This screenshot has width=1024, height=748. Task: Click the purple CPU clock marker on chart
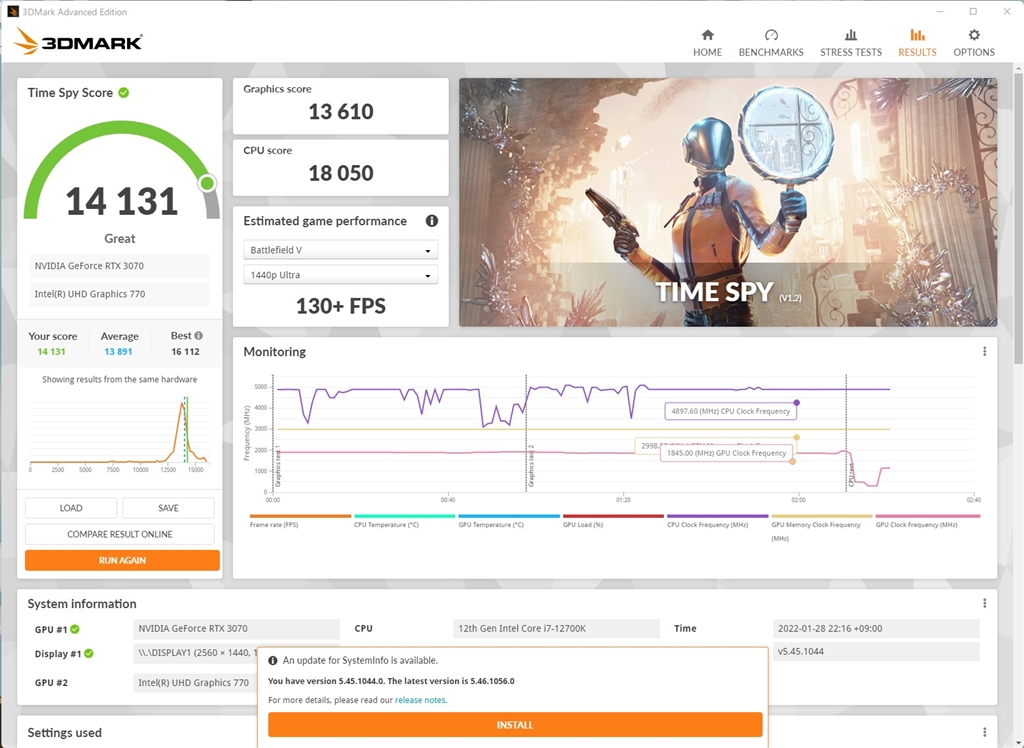796,402
